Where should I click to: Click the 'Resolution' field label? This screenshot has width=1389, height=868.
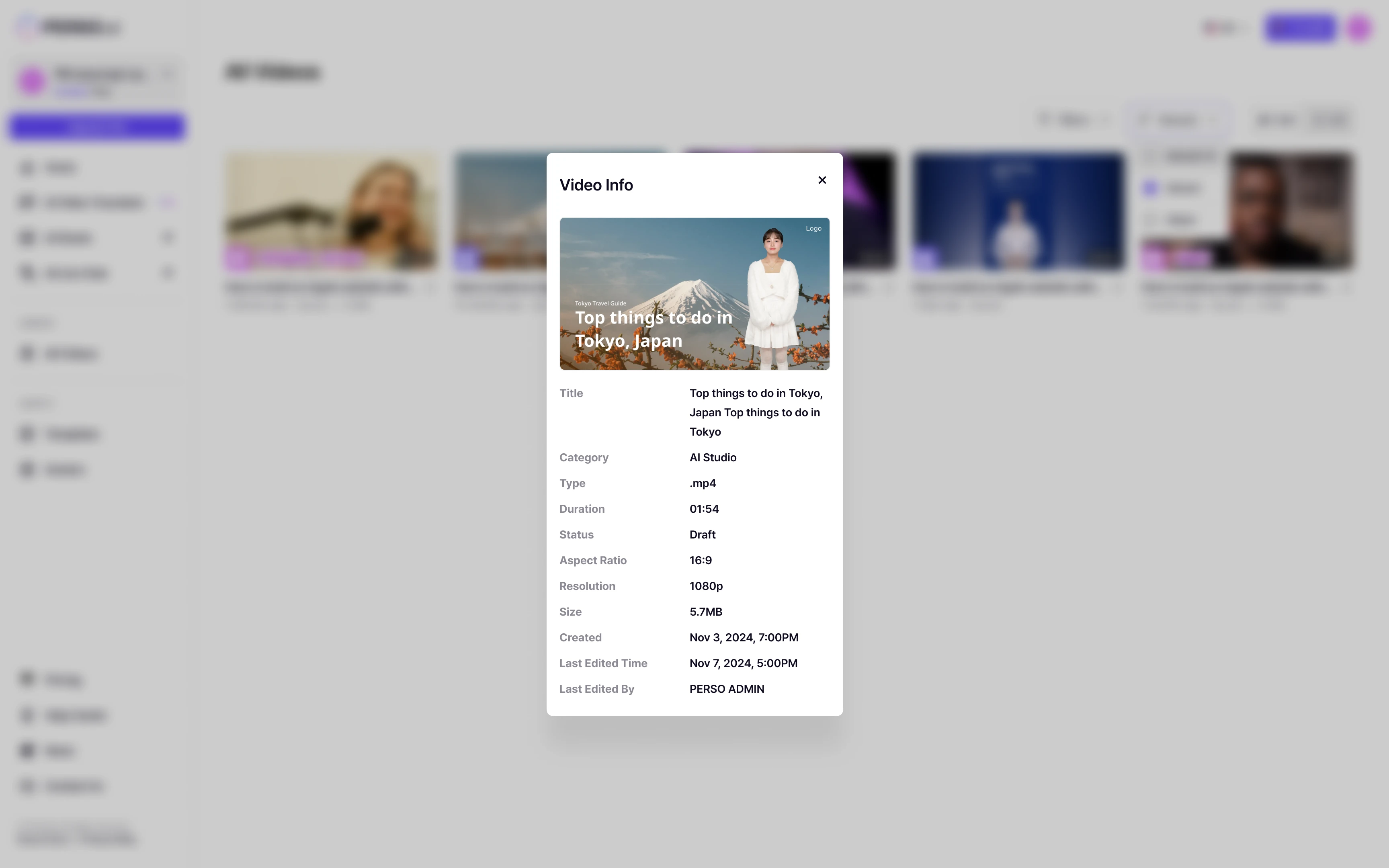[587, 586]
